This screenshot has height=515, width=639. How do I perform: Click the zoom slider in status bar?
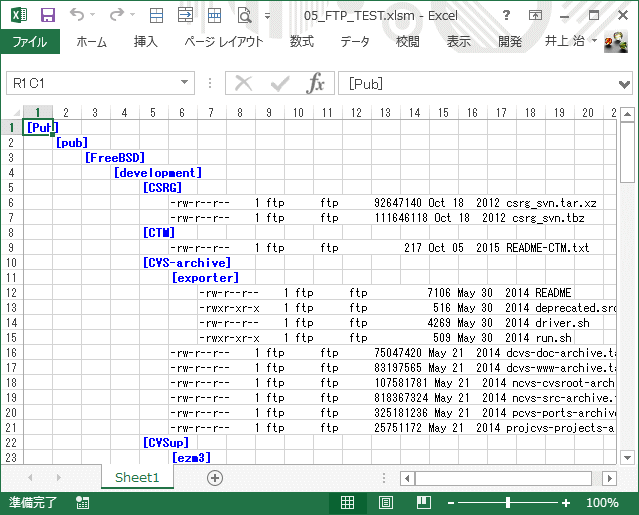click(x=508, y=503)
